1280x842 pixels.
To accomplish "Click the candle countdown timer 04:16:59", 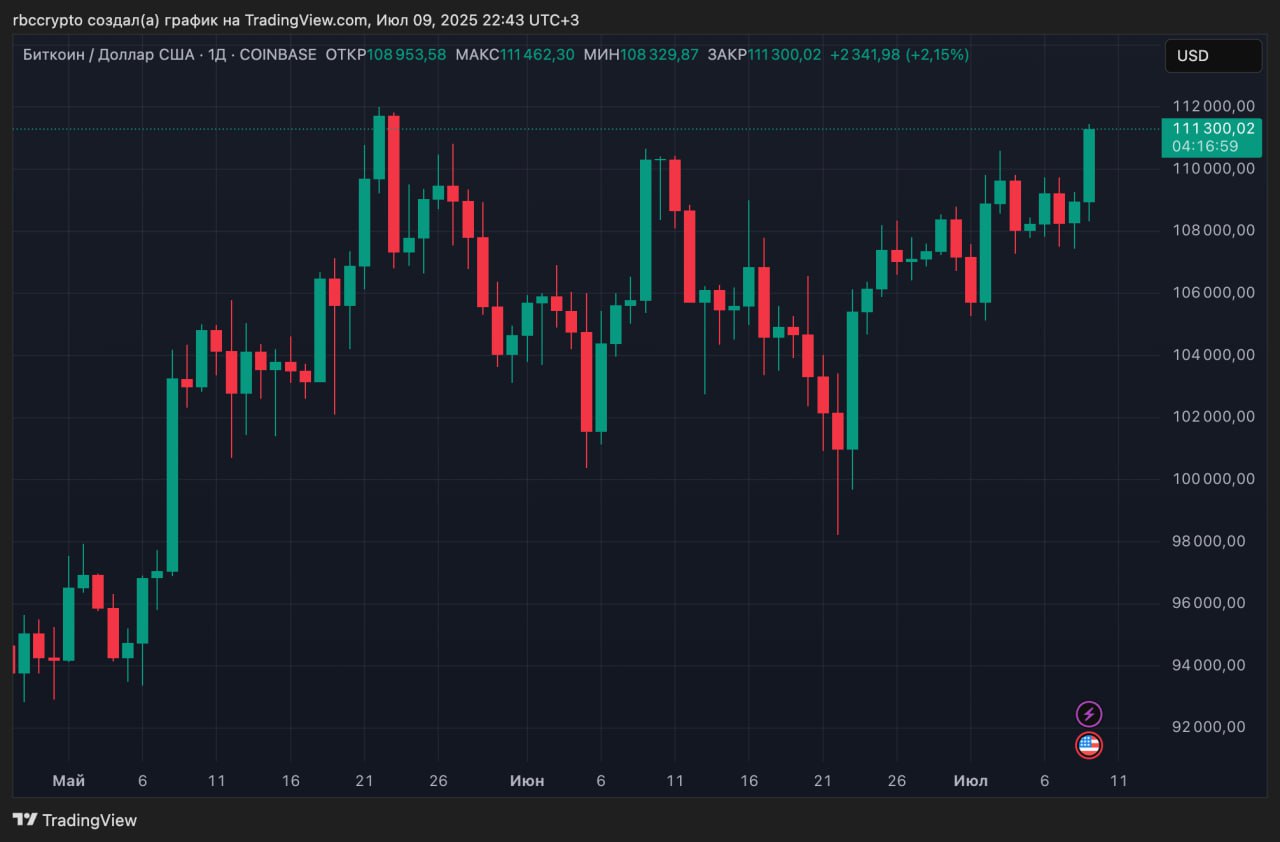I will click(1205, 146).
